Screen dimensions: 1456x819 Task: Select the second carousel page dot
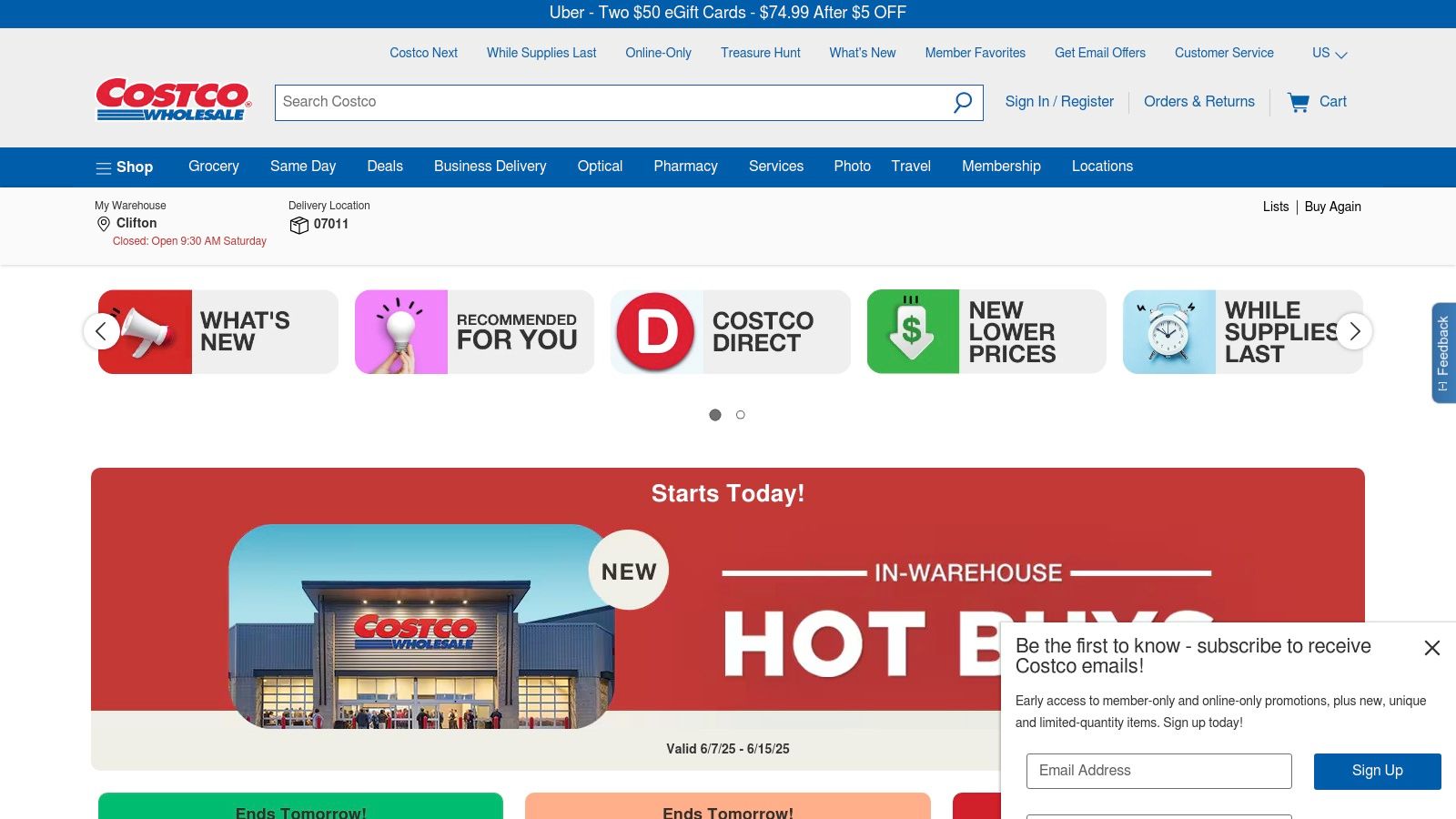741,415
